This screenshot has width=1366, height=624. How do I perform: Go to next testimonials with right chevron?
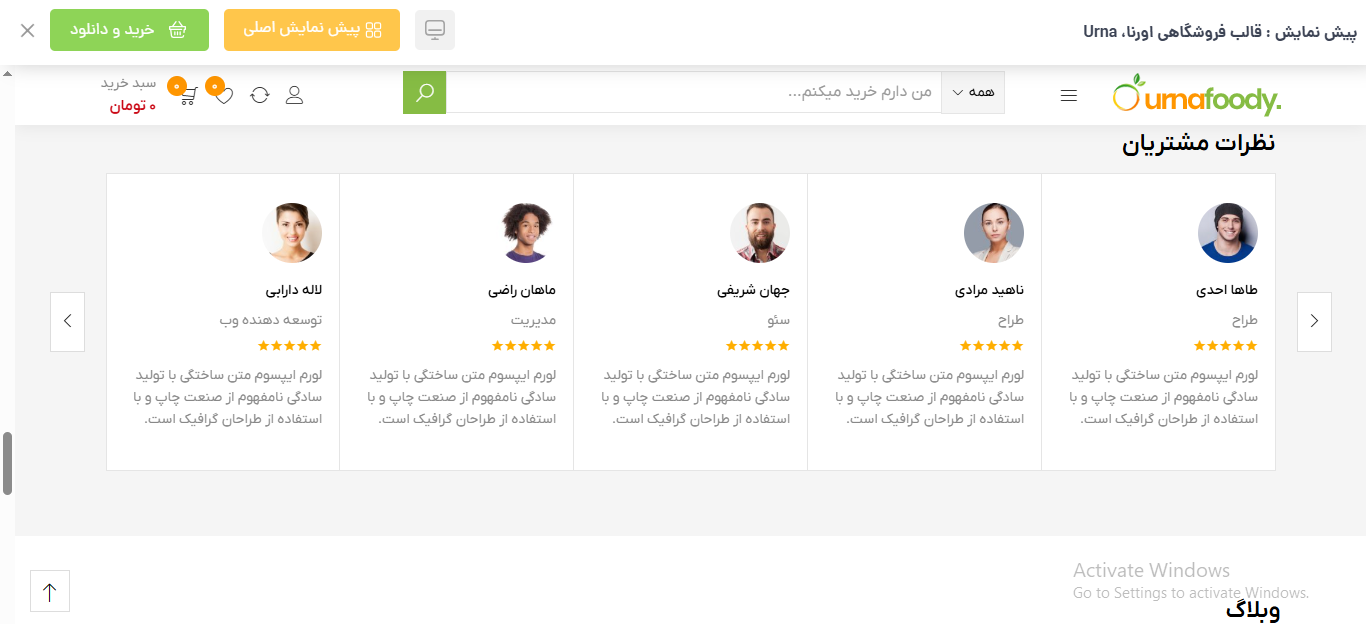coord(1314,321)
